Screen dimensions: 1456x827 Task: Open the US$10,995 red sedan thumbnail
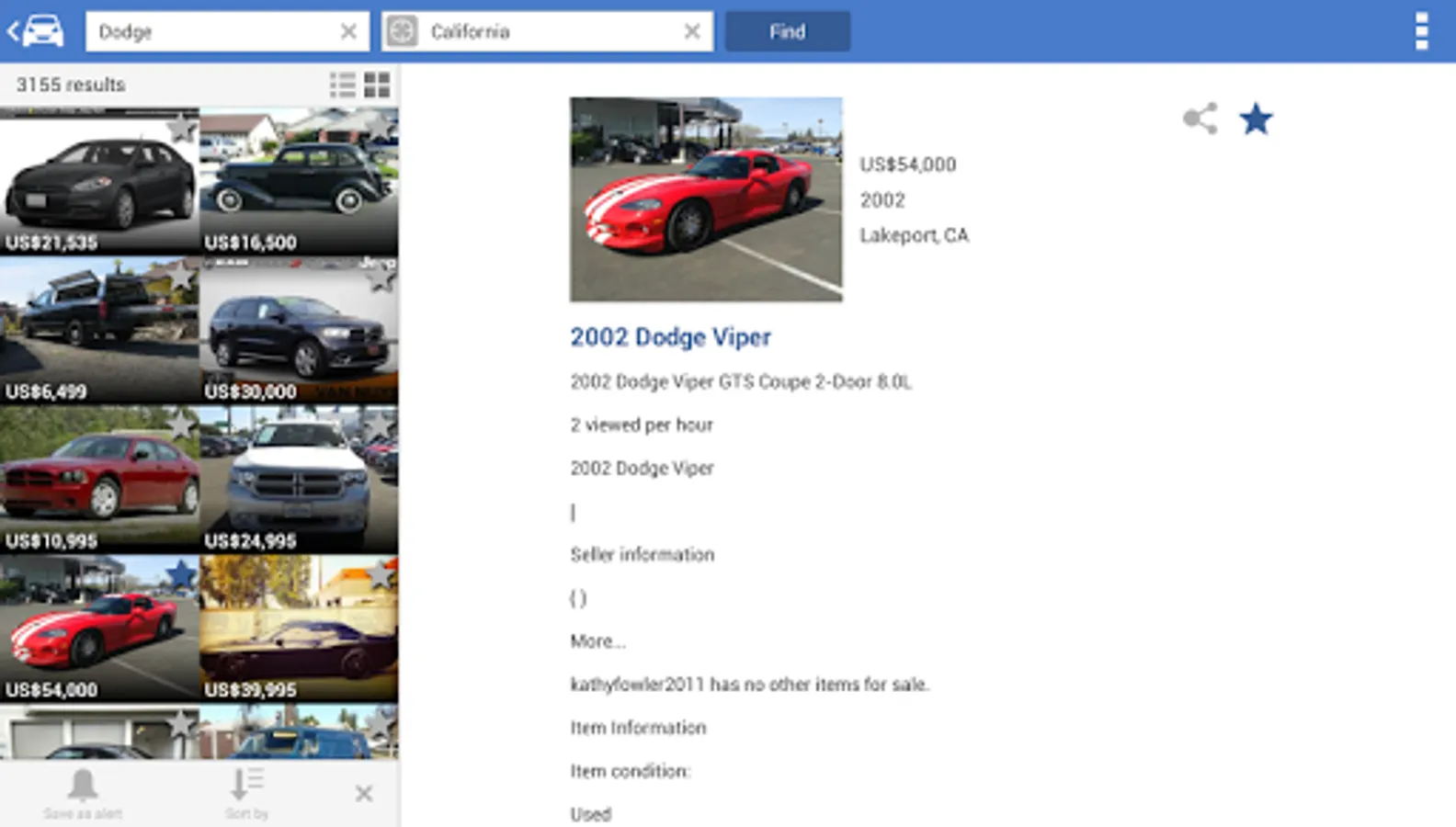click(99, 479)
